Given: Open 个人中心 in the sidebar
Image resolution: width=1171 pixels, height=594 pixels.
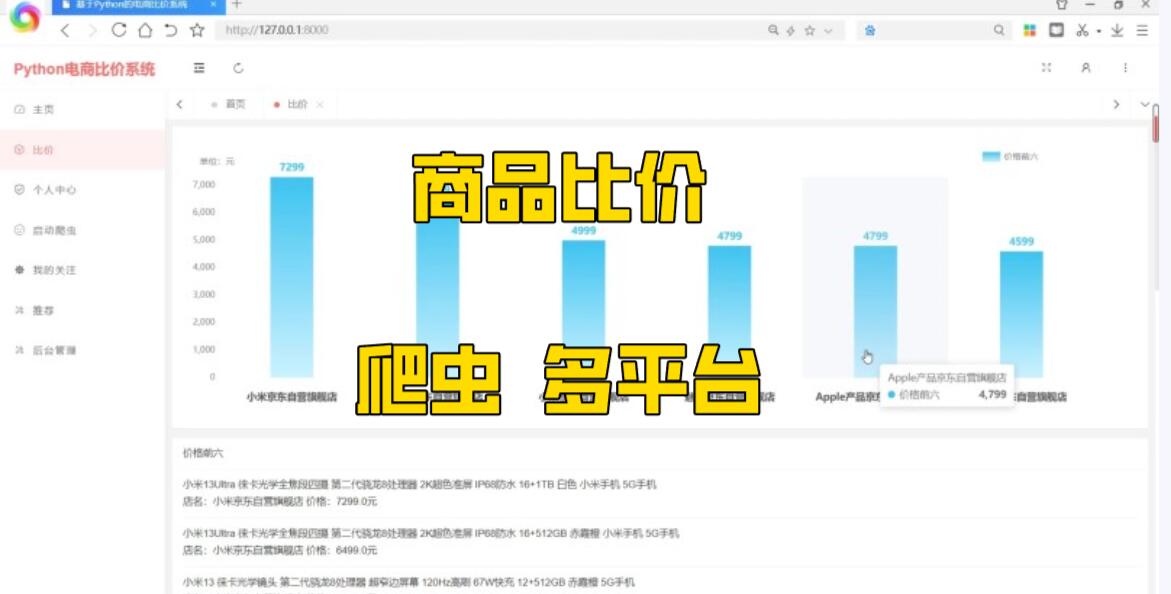Looking at the screenshot, I should tap(82, 190).
